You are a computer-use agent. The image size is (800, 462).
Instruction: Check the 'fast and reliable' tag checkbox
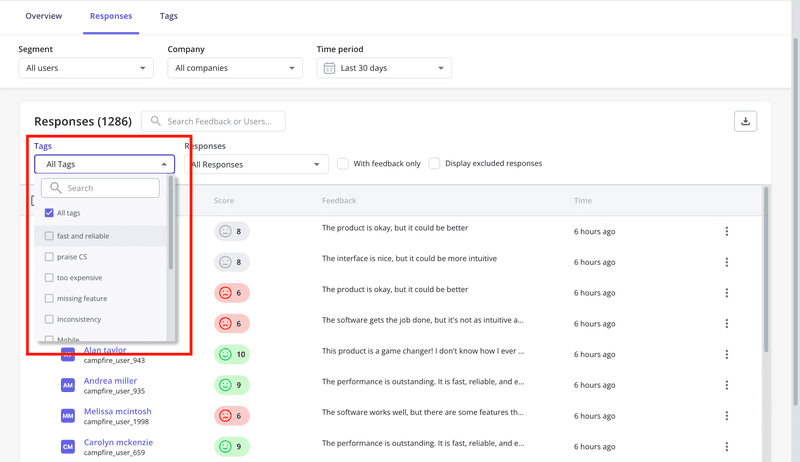tap(49, 236)
